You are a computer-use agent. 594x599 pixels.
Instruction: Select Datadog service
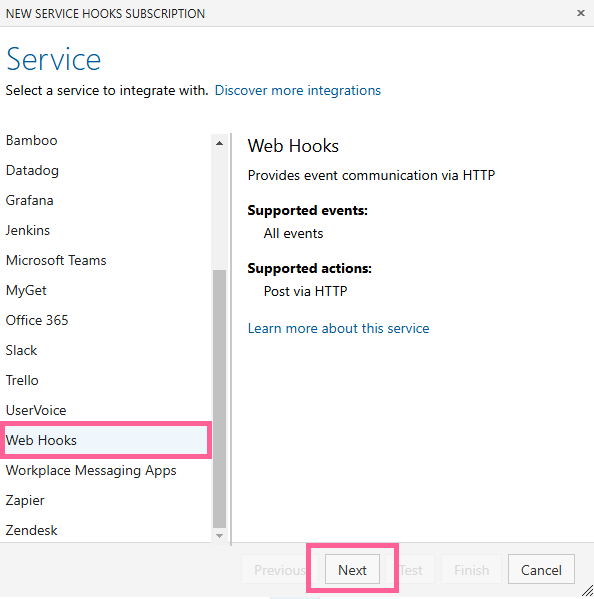click(105, 170)
